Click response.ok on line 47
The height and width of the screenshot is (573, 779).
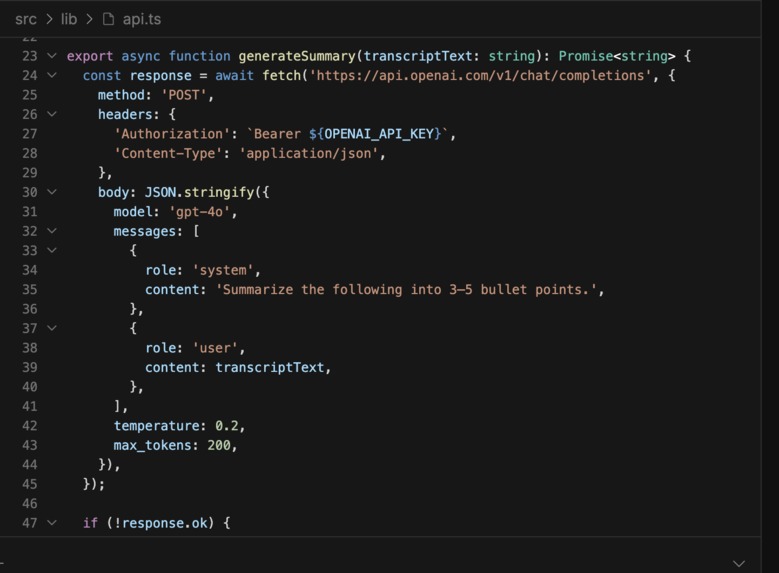pyautogui.click(x=164, y=523)
